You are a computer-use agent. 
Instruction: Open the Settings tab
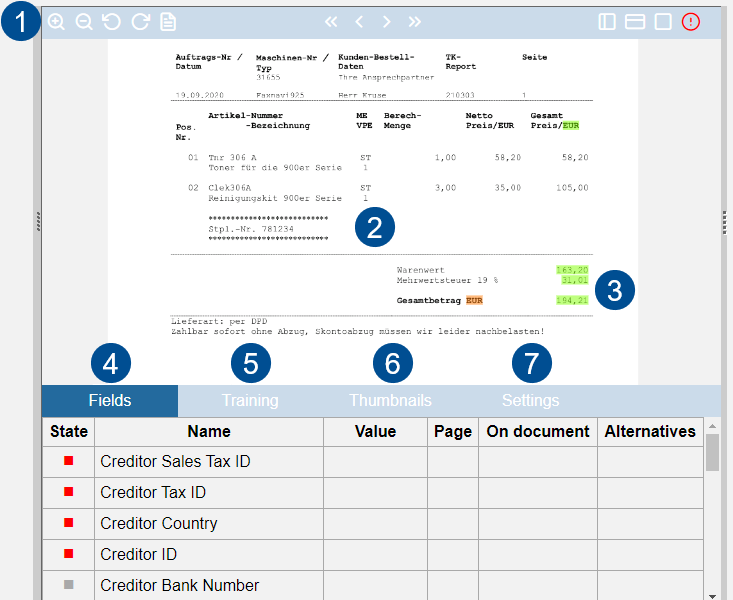pyautogui.click(x=531, y=401)
